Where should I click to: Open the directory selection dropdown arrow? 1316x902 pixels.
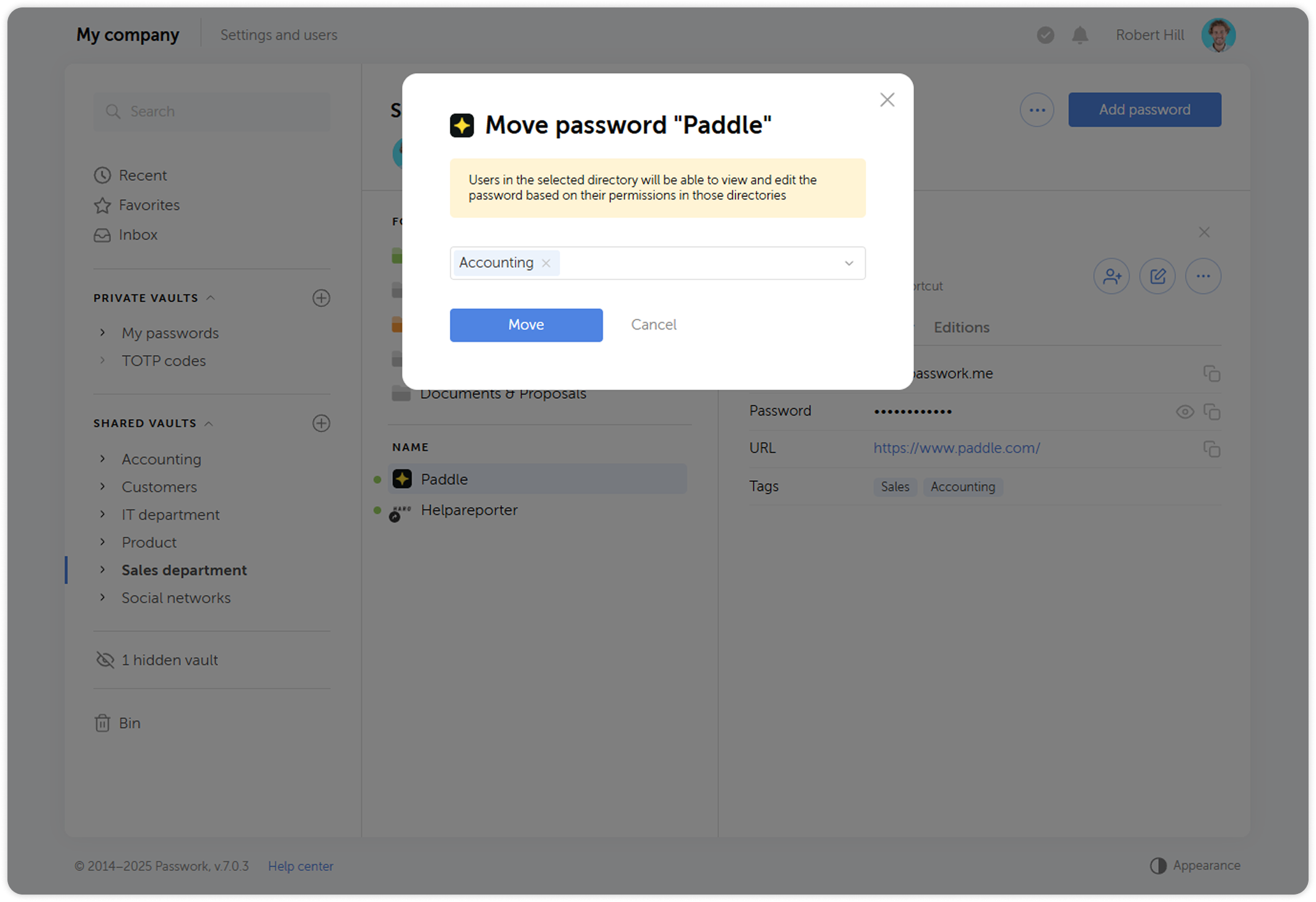pyautogui.click(x=849, y=263)
